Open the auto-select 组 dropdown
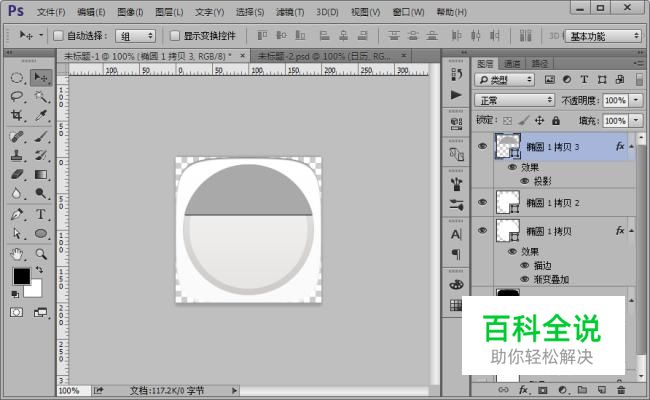The height and width of the screenshot is (400, 650). [x=135, y=36]
